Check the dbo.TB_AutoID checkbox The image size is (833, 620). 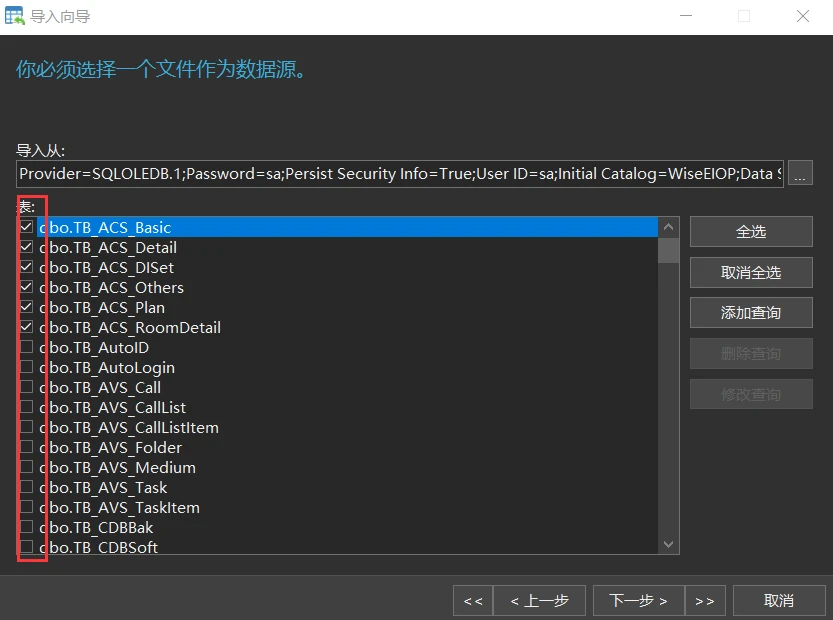(27, 347)
